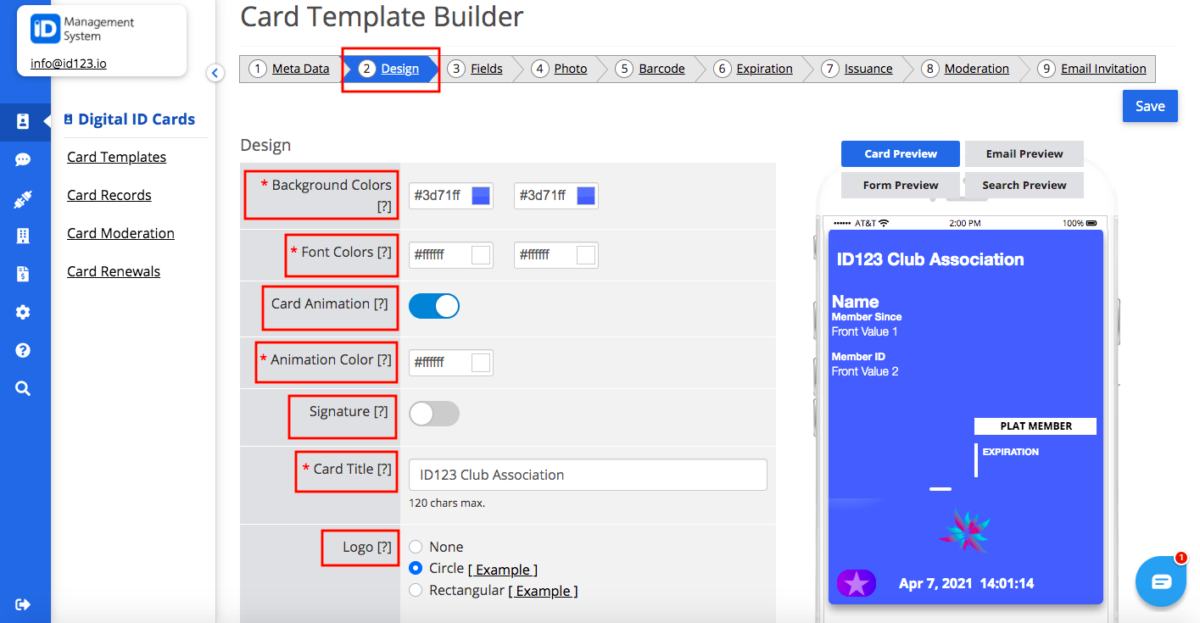Screen dimensions: 1200x623
Task: Open the Card Renewals link
Action: click(113, 271)
